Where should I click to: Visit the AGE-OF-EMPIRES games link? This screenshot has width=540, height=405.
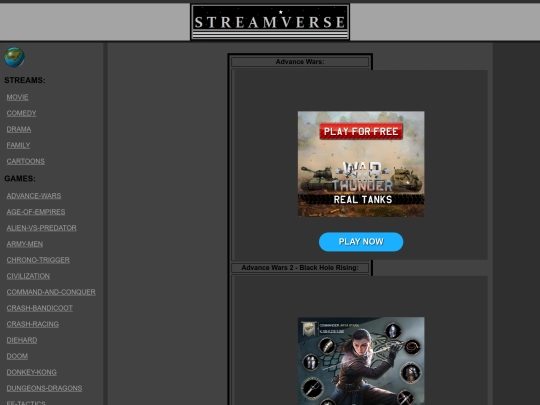(36, 212)
